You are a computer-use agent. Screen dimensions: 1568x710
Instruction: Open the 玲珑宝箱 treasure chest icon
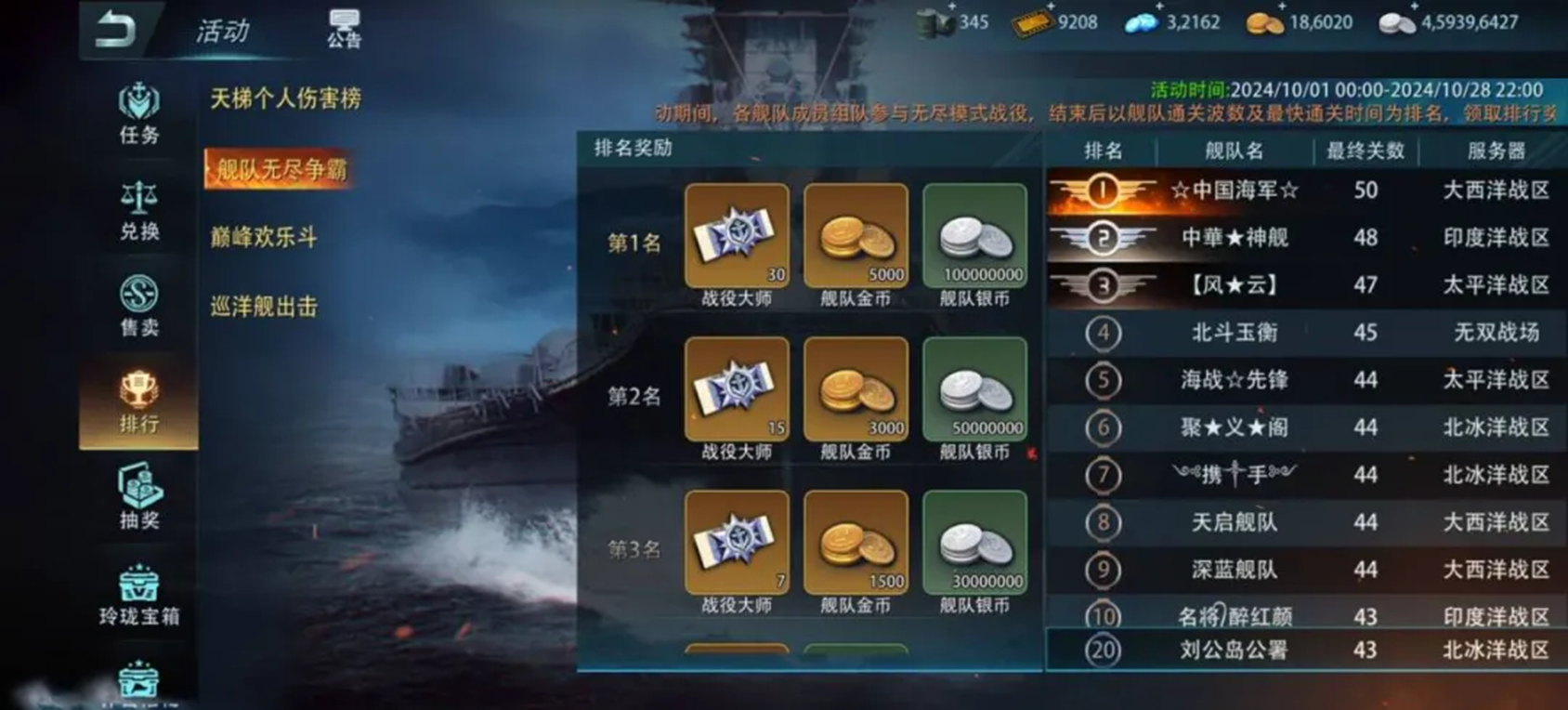[x=139, y=595]
